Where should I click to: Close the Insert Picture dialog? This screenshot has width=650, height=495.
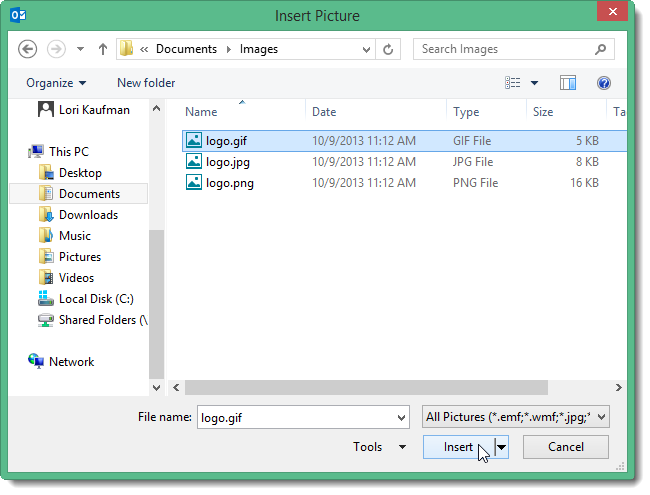(612, 12)
